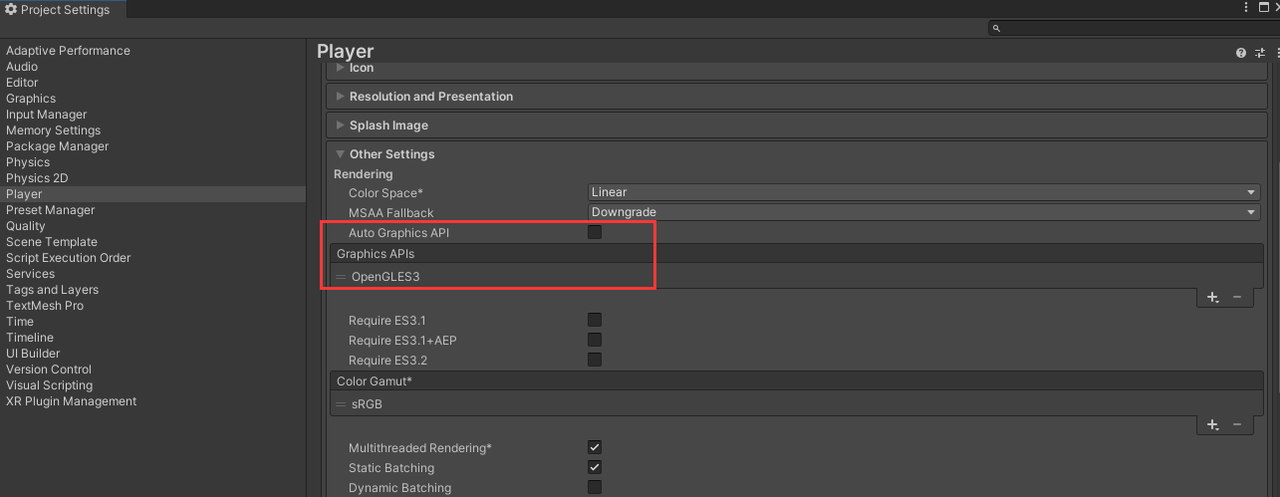Enable the Auto Graphics API checkbox
The image size is (1280, 497).
tap(595, 233)
